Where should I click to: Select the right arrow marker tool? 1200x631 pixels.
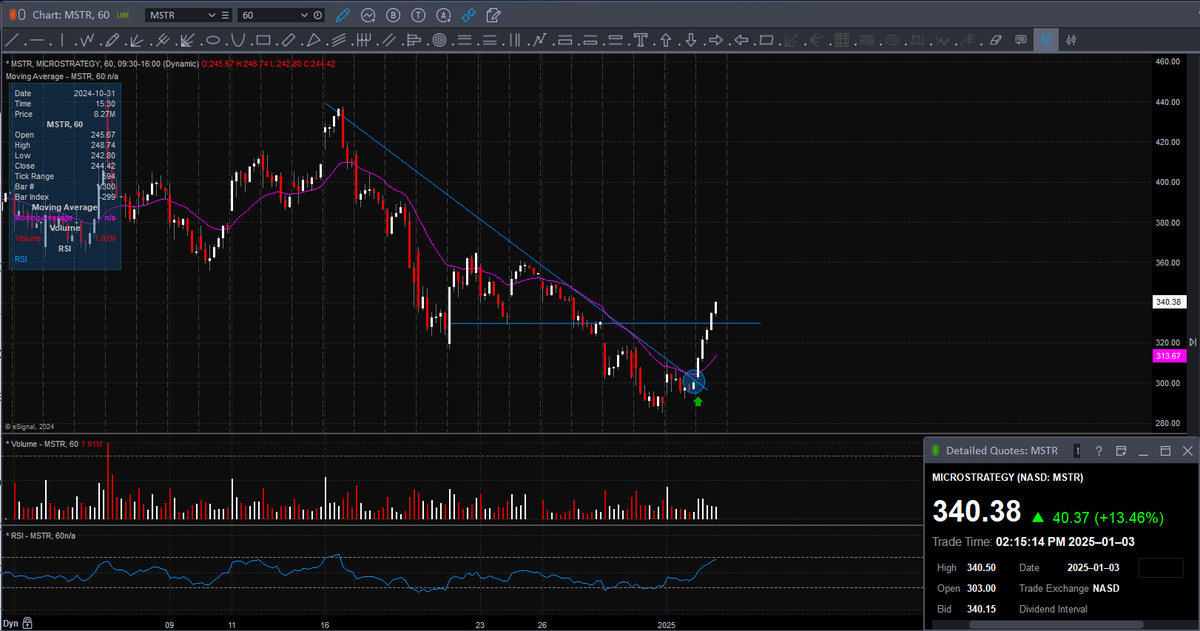pos(716,40)
